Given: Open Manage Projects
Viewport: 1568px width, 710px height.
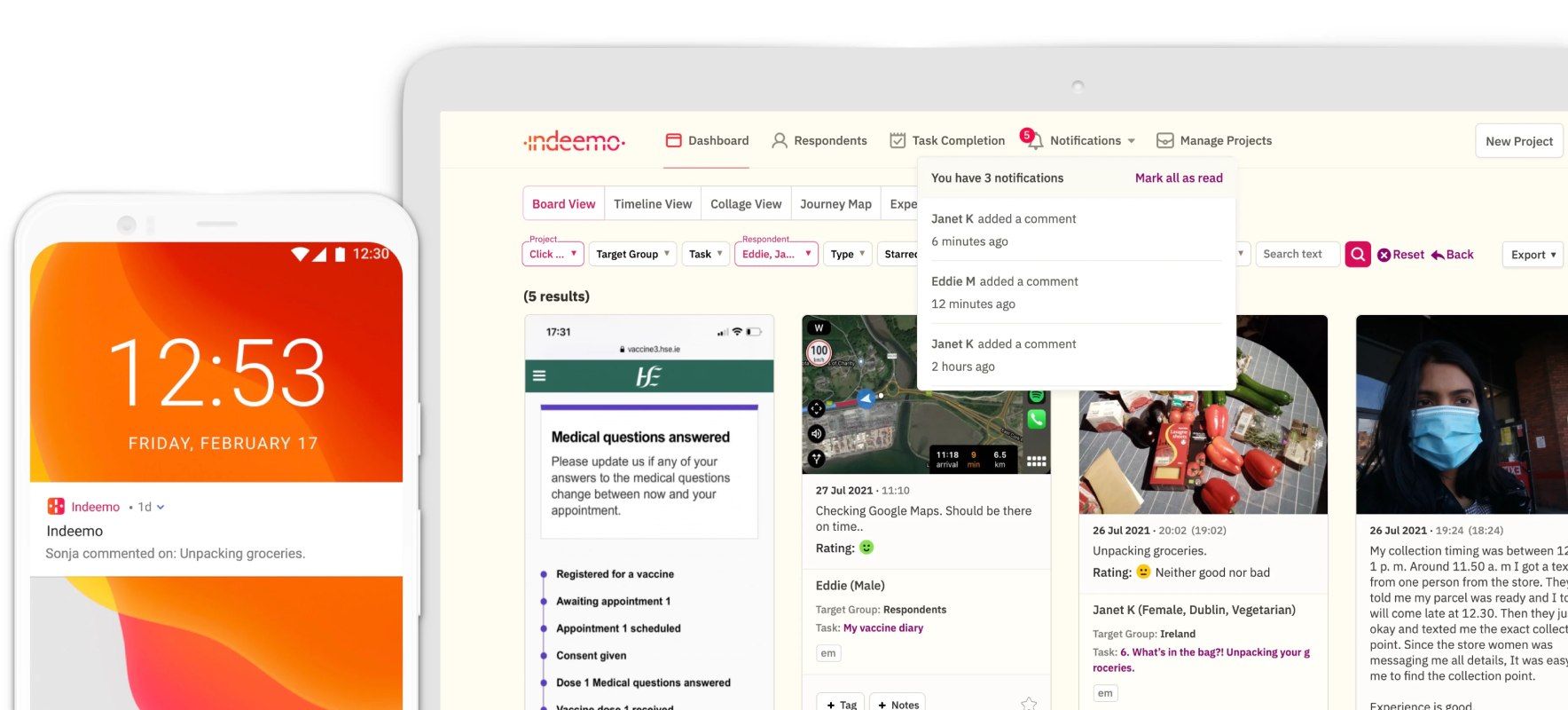Looking at the screenshot, I should 1214,140.
